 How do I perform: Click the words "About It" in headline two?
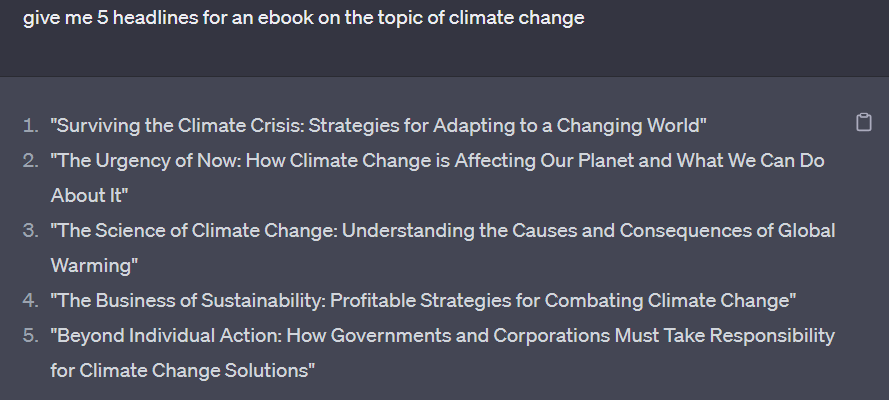88,194
